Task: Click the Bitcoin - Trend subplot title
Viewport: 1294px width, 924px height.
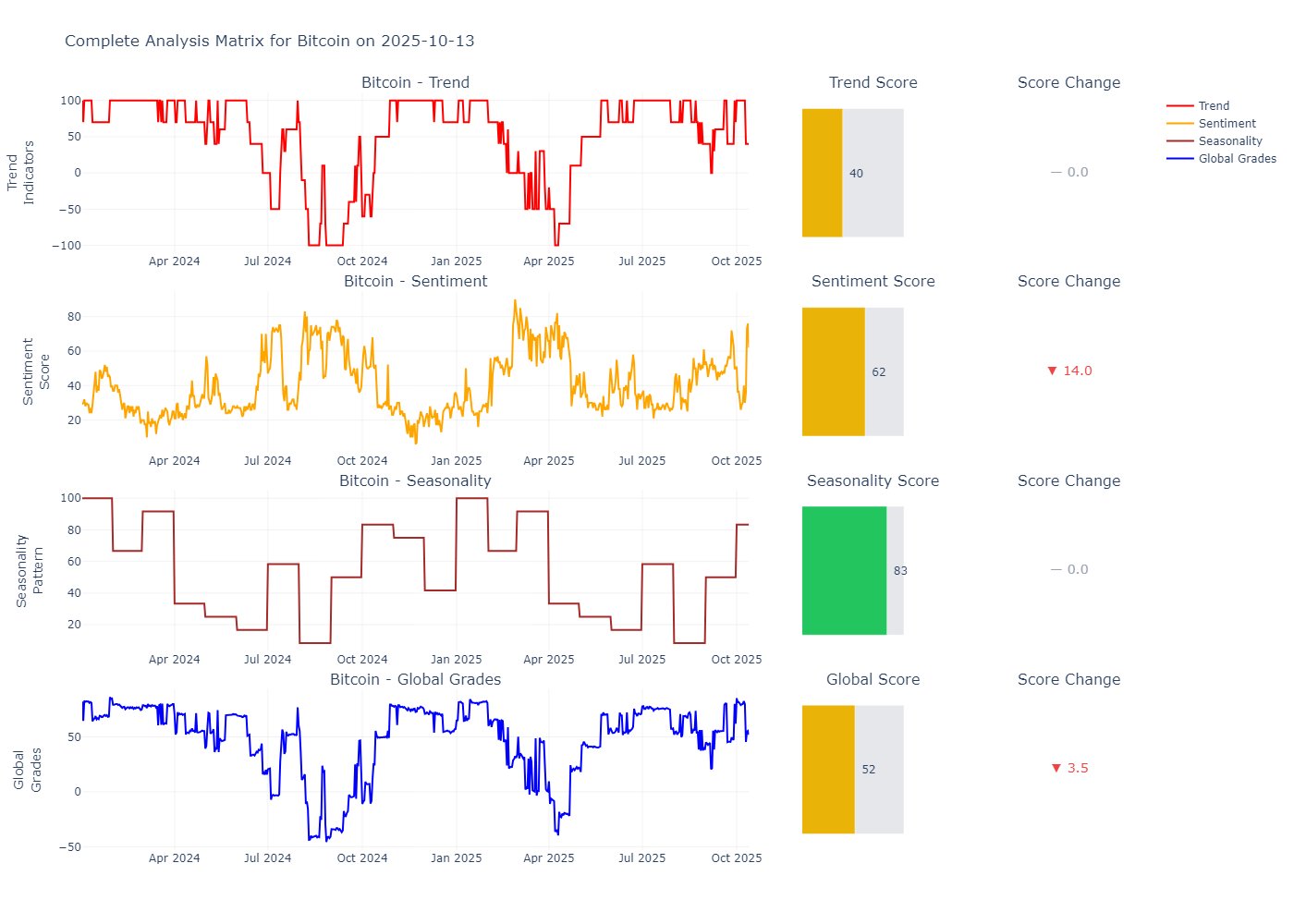Action: (x=415, y=83)
